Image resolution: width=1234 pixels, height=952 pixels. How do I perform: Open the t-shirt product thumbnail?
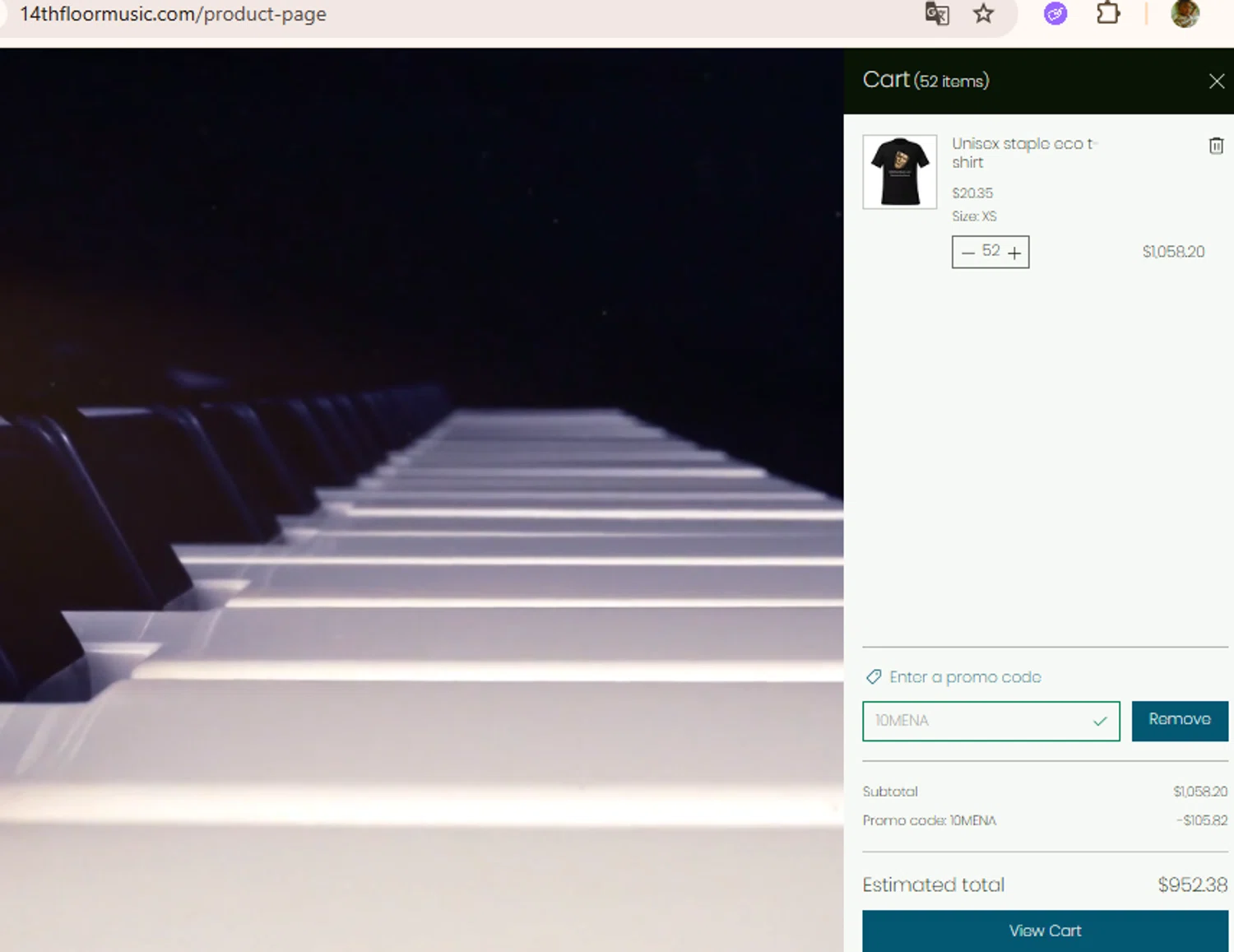pos(899,172)
